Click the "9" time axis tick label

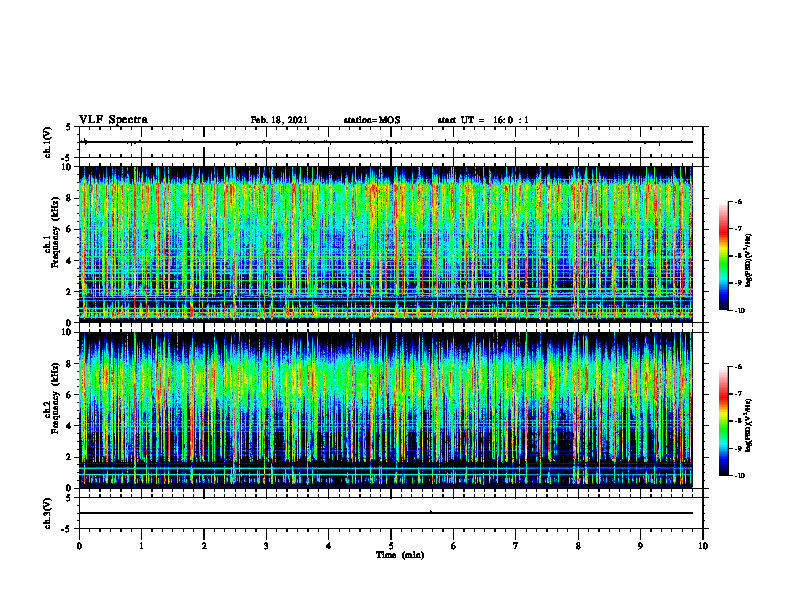640,546
